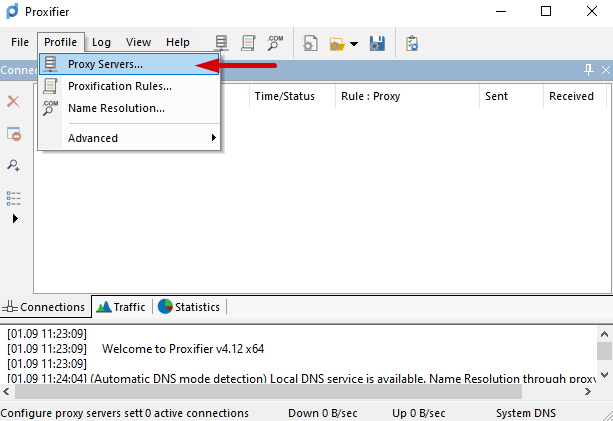The height and width of the screenshot is (421, 613).
Task: Click the window with red circle sidebar icon
Action: pos(14,134)
